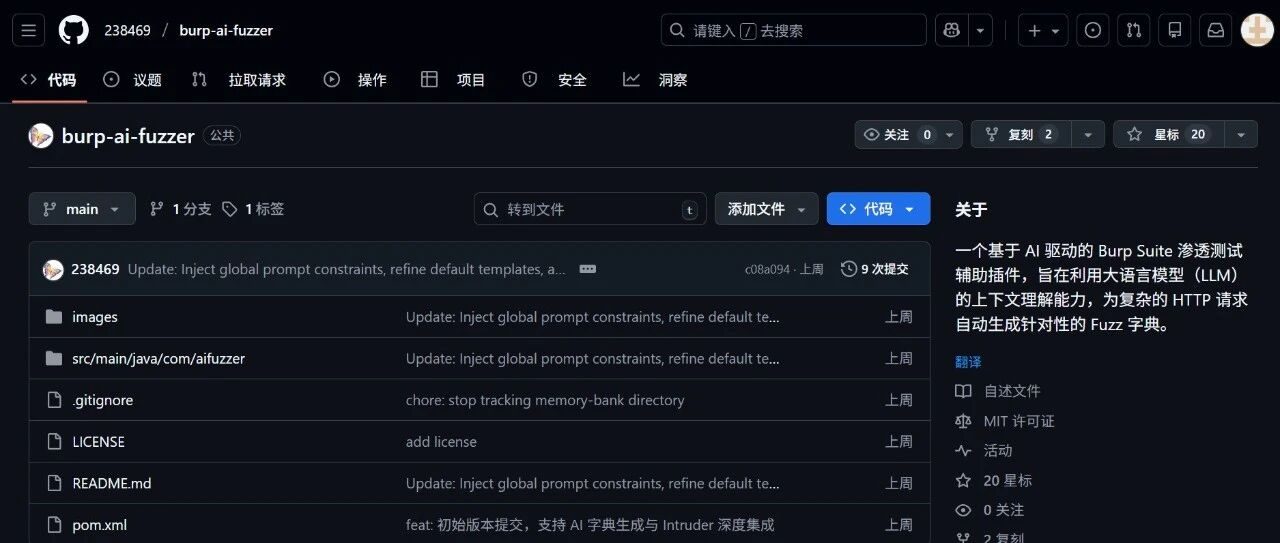The height and width of the screenshot is (543, 1280).
Task: Open the hamburger navigation menu
Action: [28, 30]
